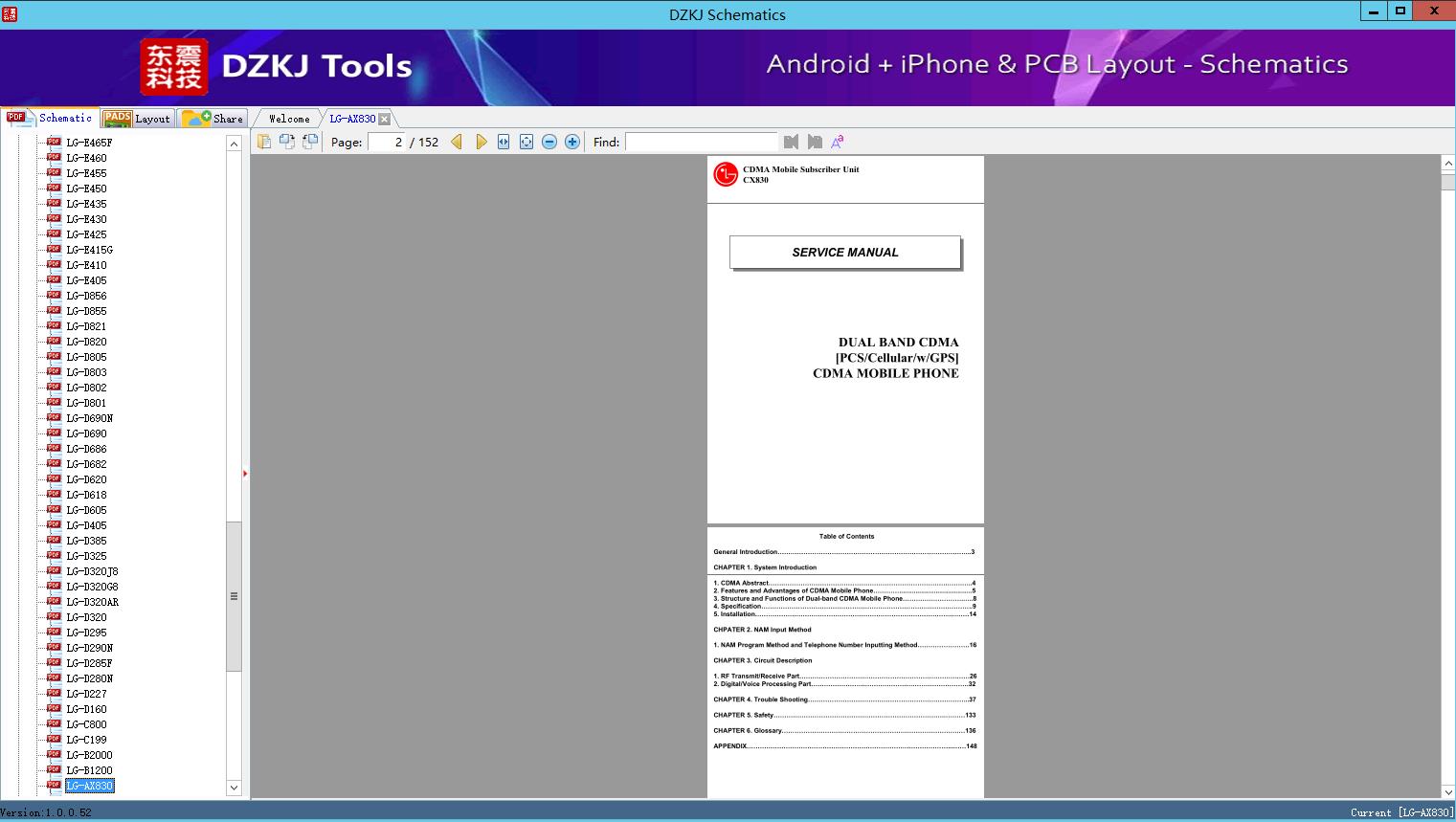Click the 'Current [LG-AX830]' status bar text
The height and width of the screenshot is (822, 1456).
1401,812
